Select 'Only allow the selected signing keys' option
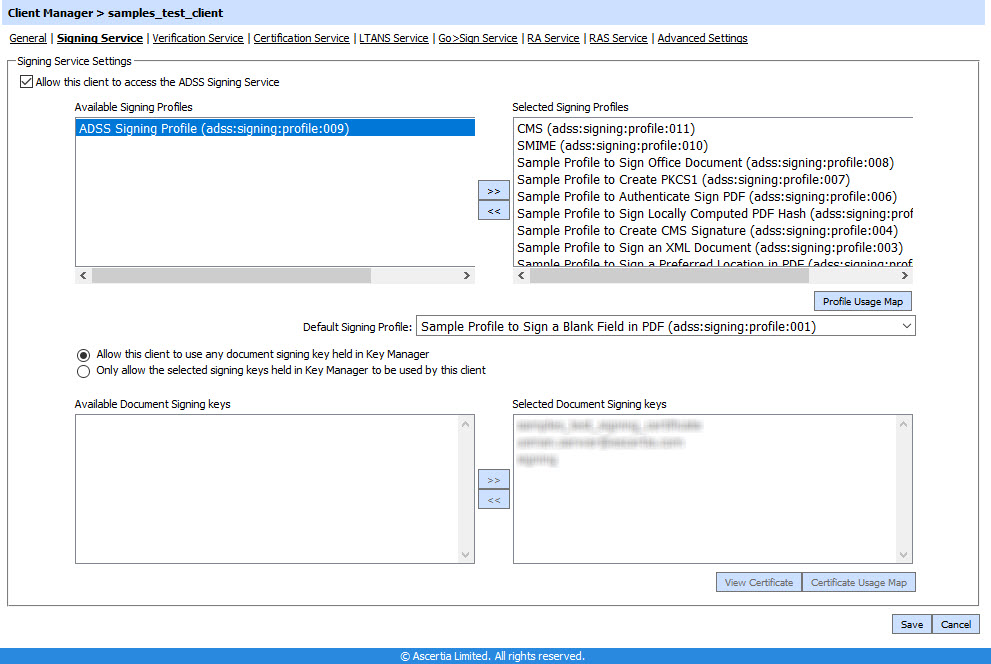Viewport: 991px width, 664px height. [84, 371]
